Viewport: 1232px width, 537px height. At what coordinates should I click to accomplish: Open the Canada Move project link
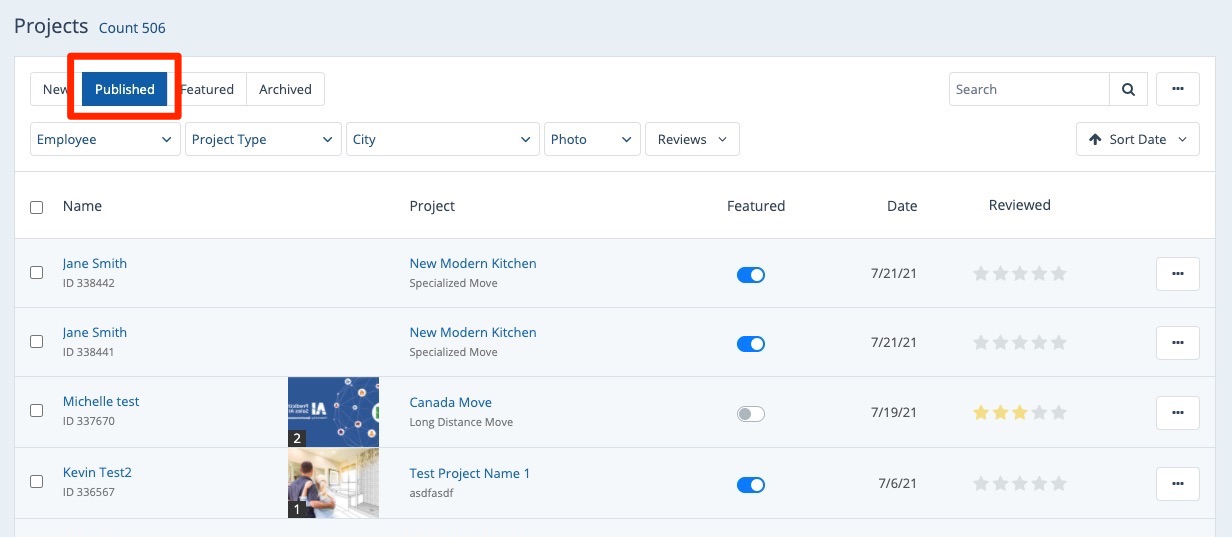pyautogui.click(x=450, y=402)
